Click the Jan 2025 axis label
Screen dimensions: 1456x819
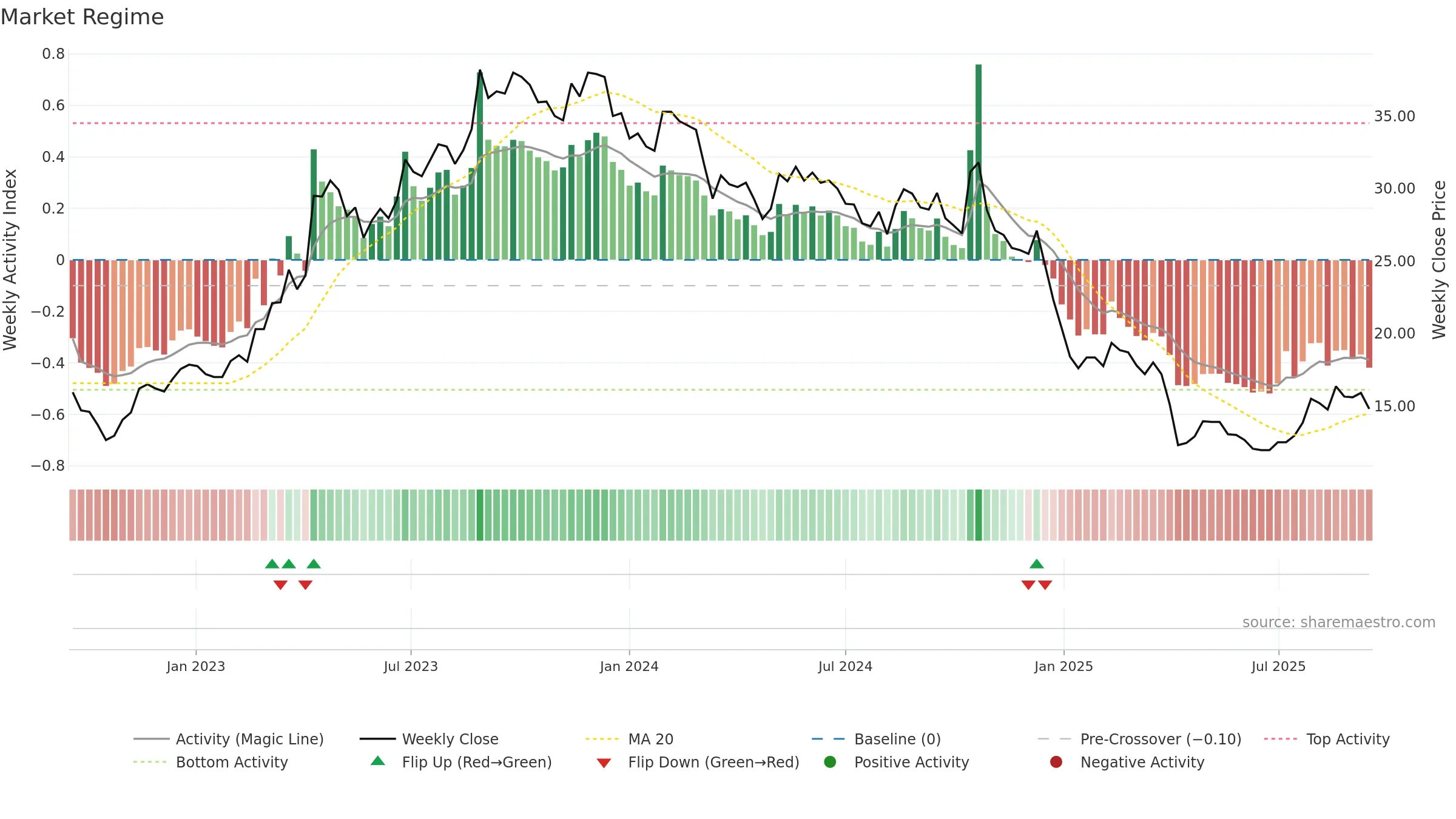coord(1063,666)
